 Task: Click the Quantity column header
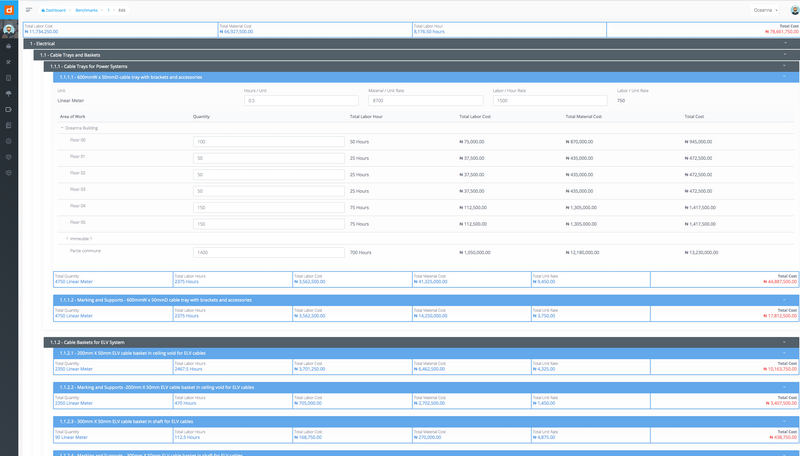tap(201, 117)
